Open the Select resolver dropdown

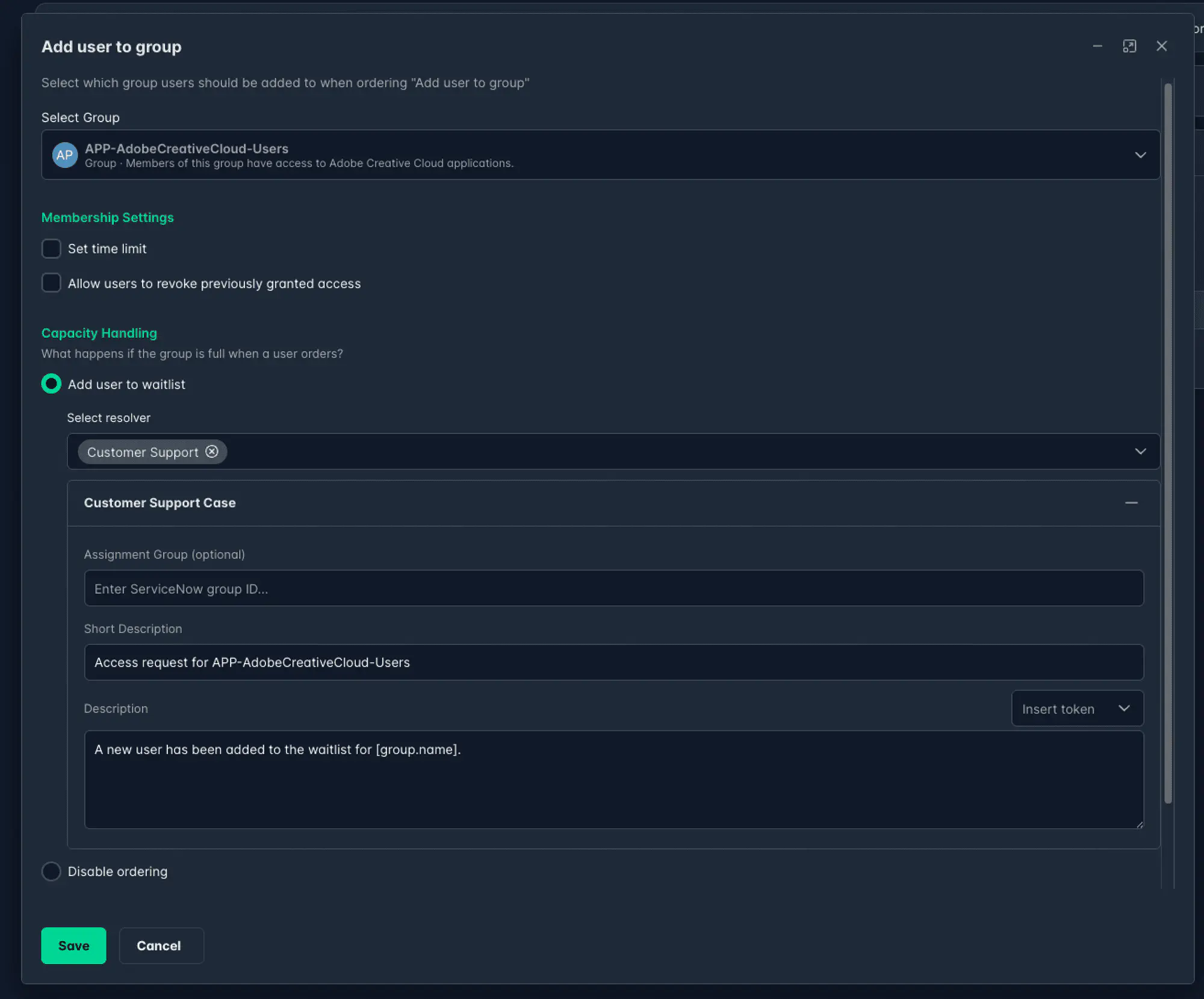[1140, 451]
